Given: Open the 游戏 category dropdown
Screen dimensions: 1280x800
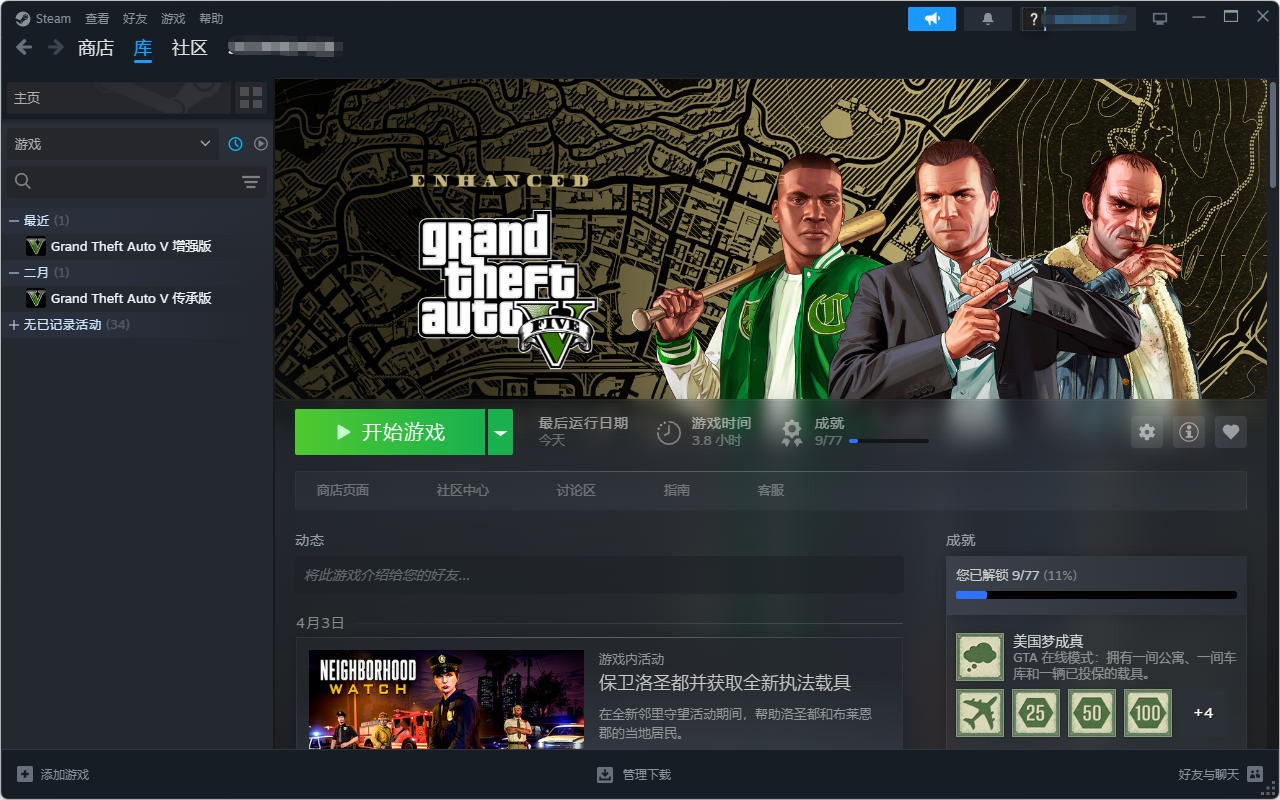Looking at the screenshot, I should [x=112, y=144].
